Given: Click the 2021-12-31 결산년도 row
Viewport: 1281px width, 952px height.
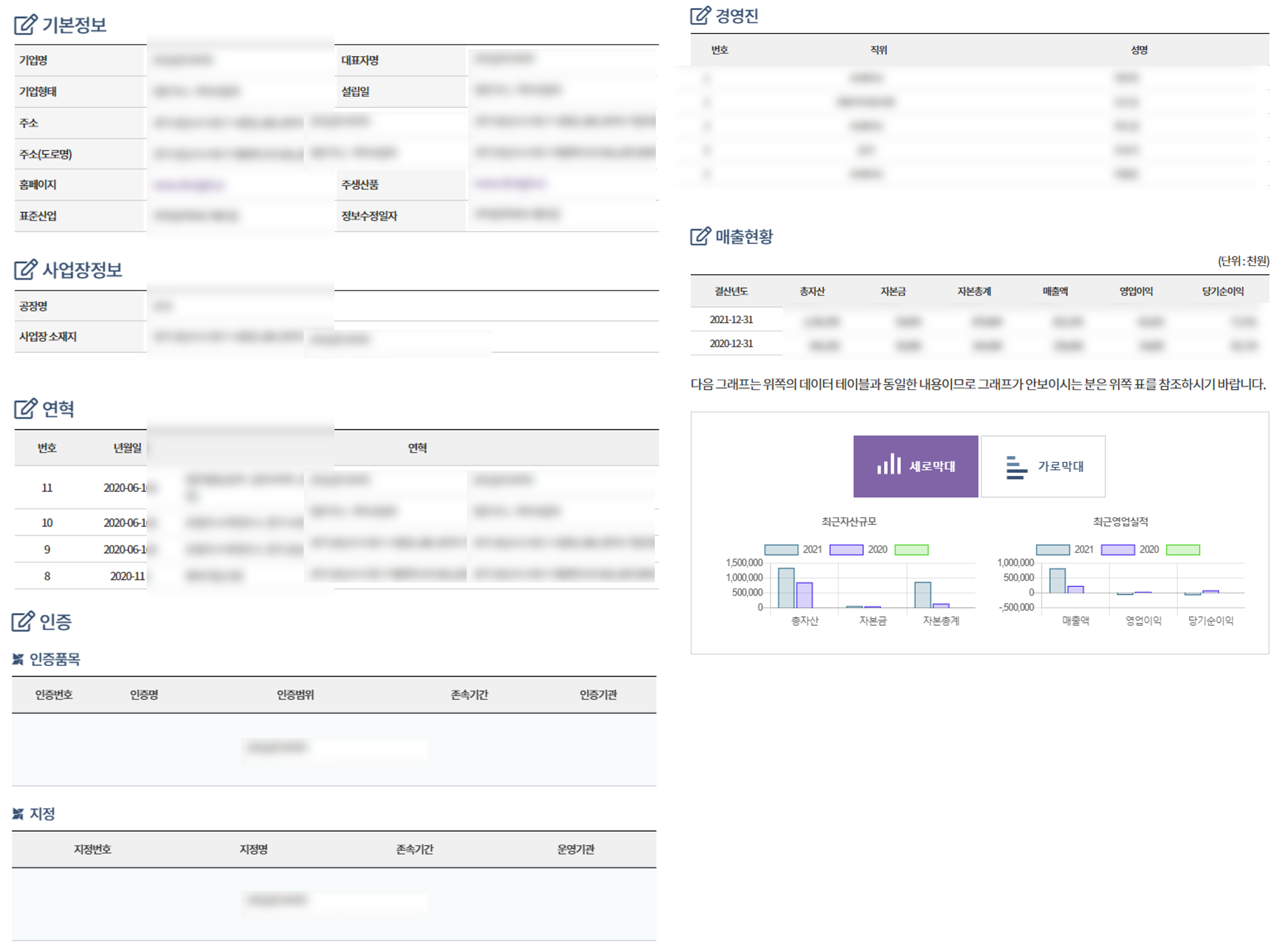Looking at the screenshot, I should 731,319.
